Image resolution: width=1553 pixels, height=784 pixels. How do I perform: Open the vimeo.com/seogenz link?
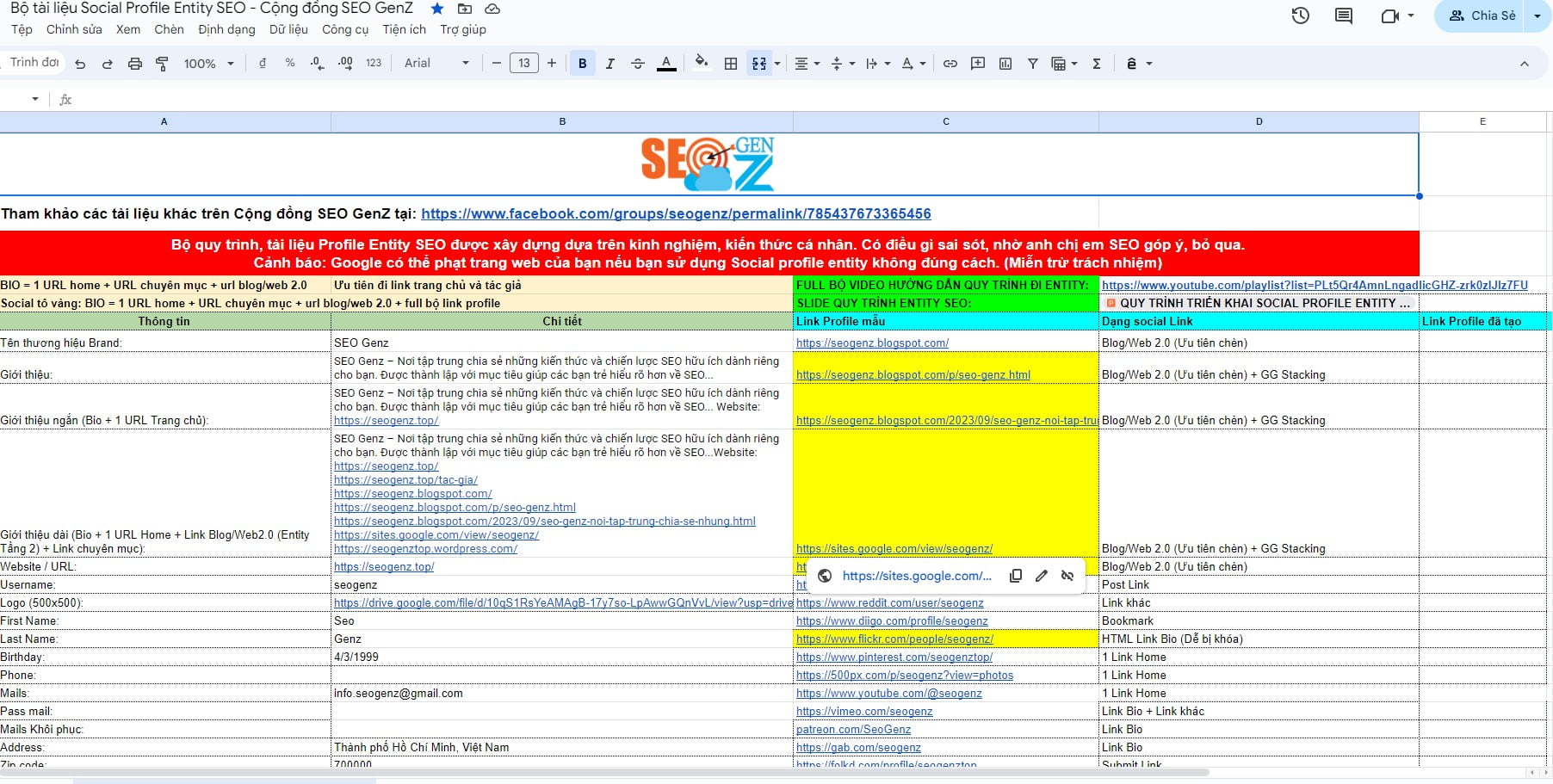click(x=864, y=711)
